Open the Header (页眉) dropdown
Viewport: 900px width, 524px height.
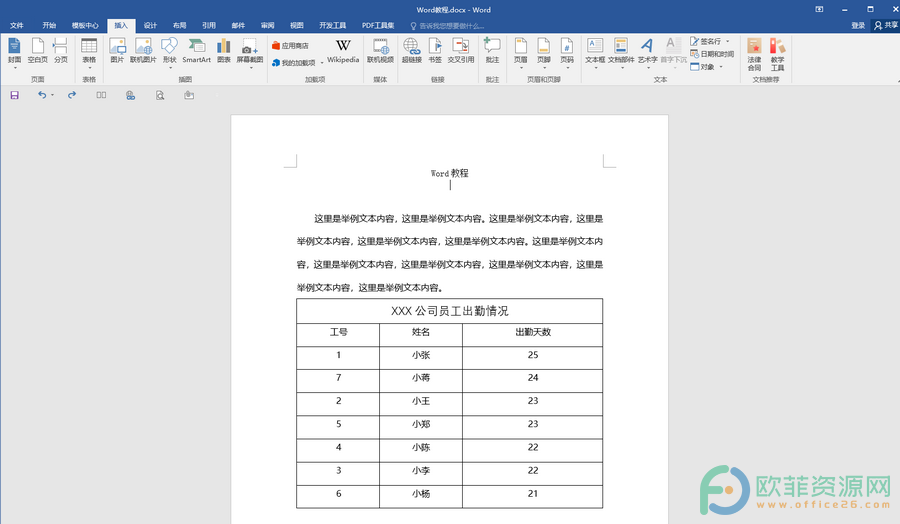tap(521, 52)
